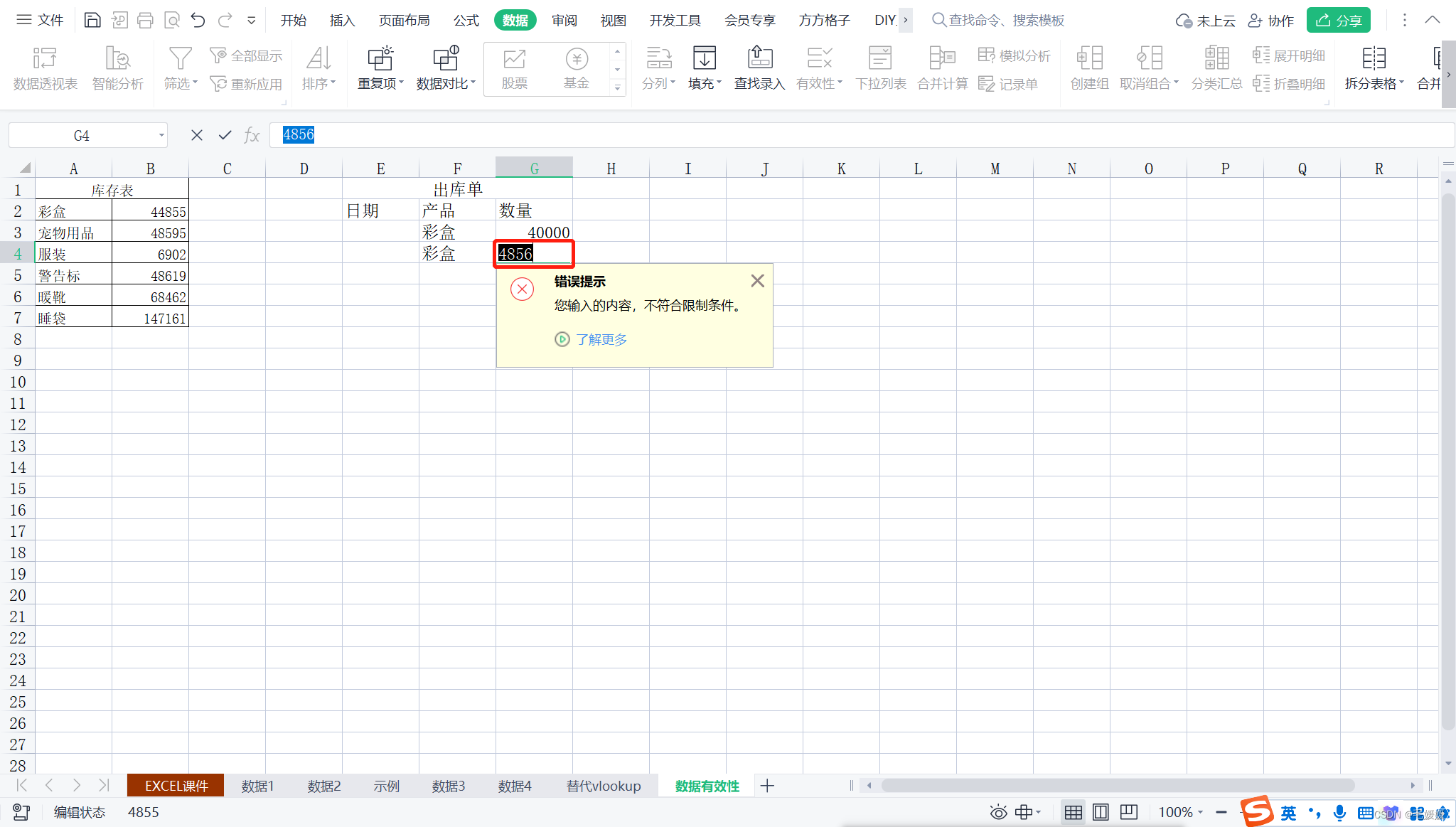Image resolution: width=1456 pixels, height=827 pixels.
Task: Expand more ribbon tabs with the chevron after DIY
Action: tap(905, 20)
